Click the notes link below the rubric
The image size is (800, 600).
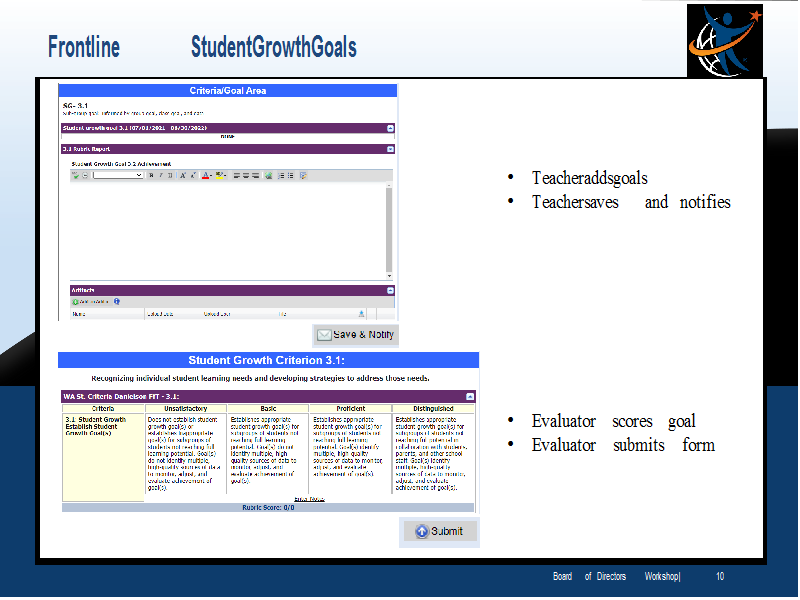pos(309,499)
